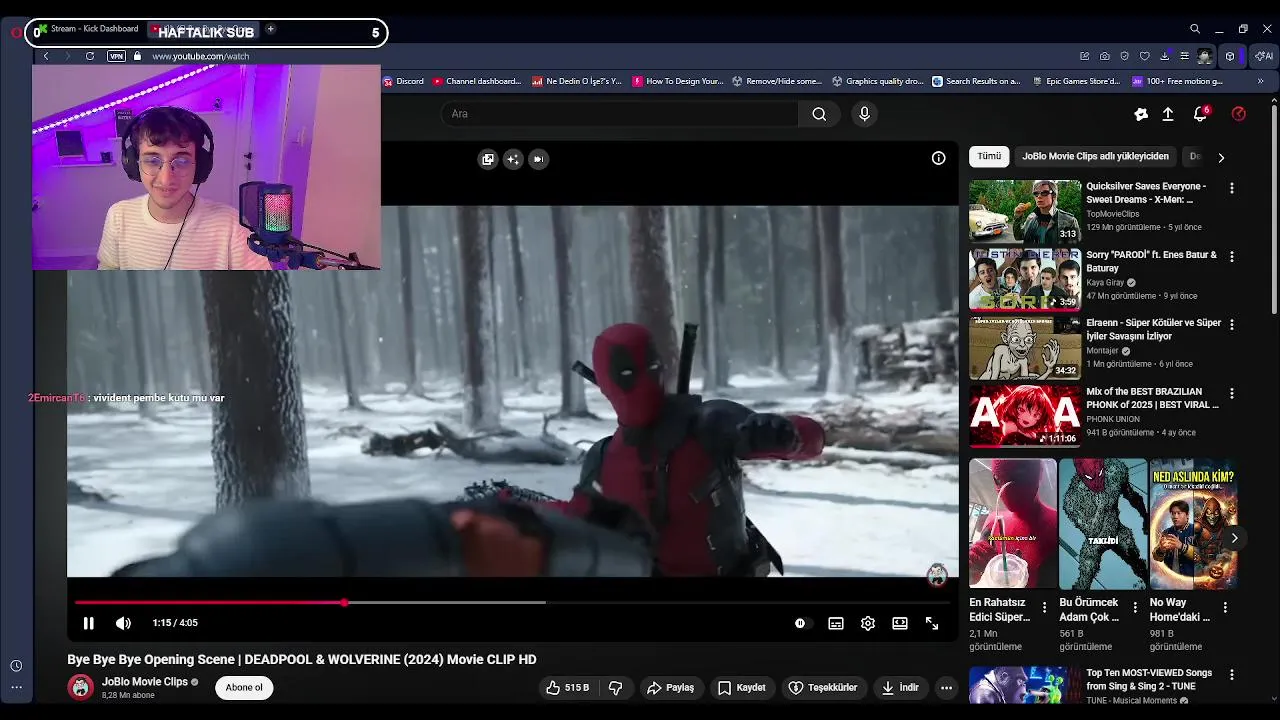Screen dimensions: 1280x720
Task: Open Discord bookmark
Action: click(x=404, y=81)
